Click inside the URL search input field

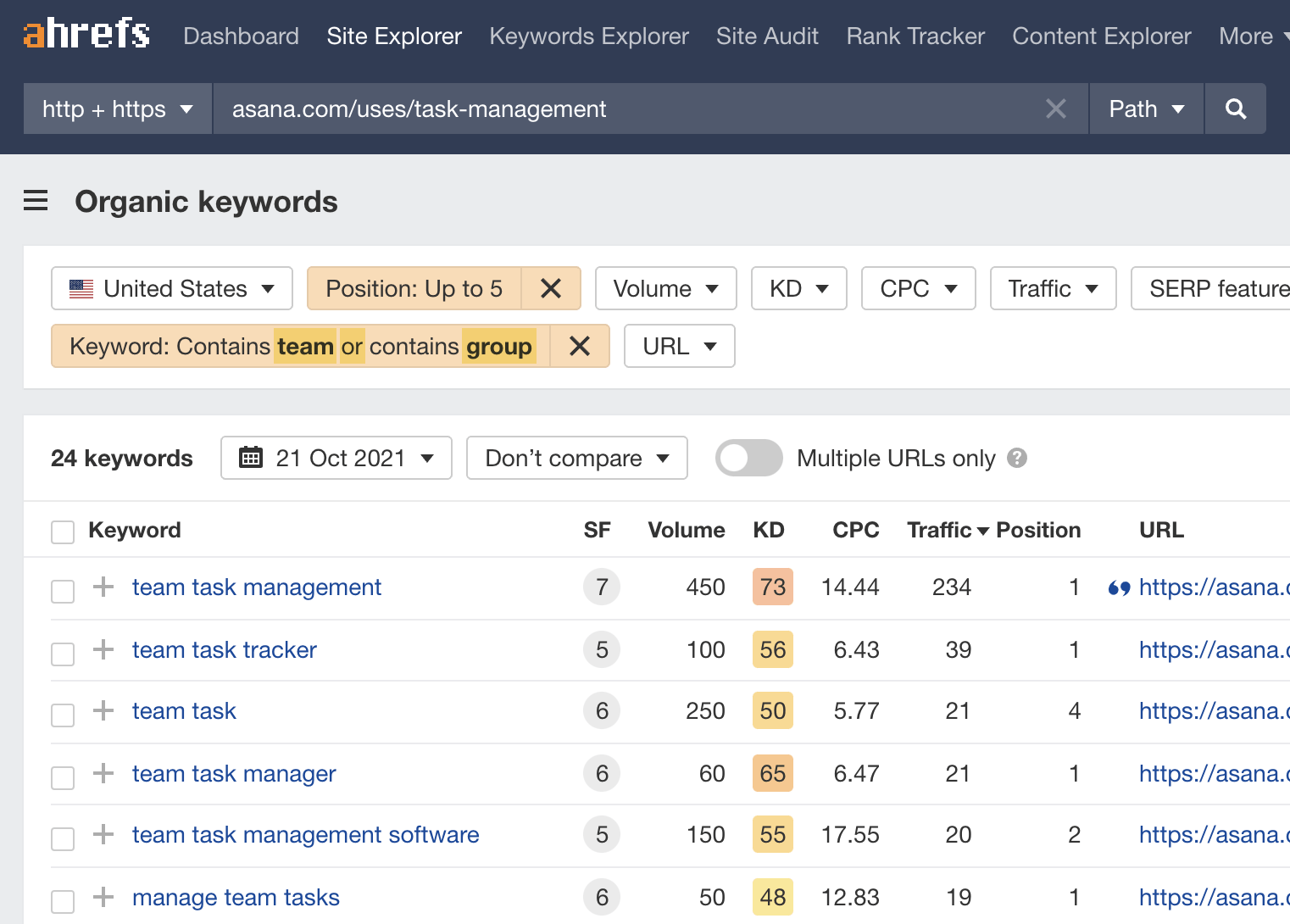tap(593, 109)
